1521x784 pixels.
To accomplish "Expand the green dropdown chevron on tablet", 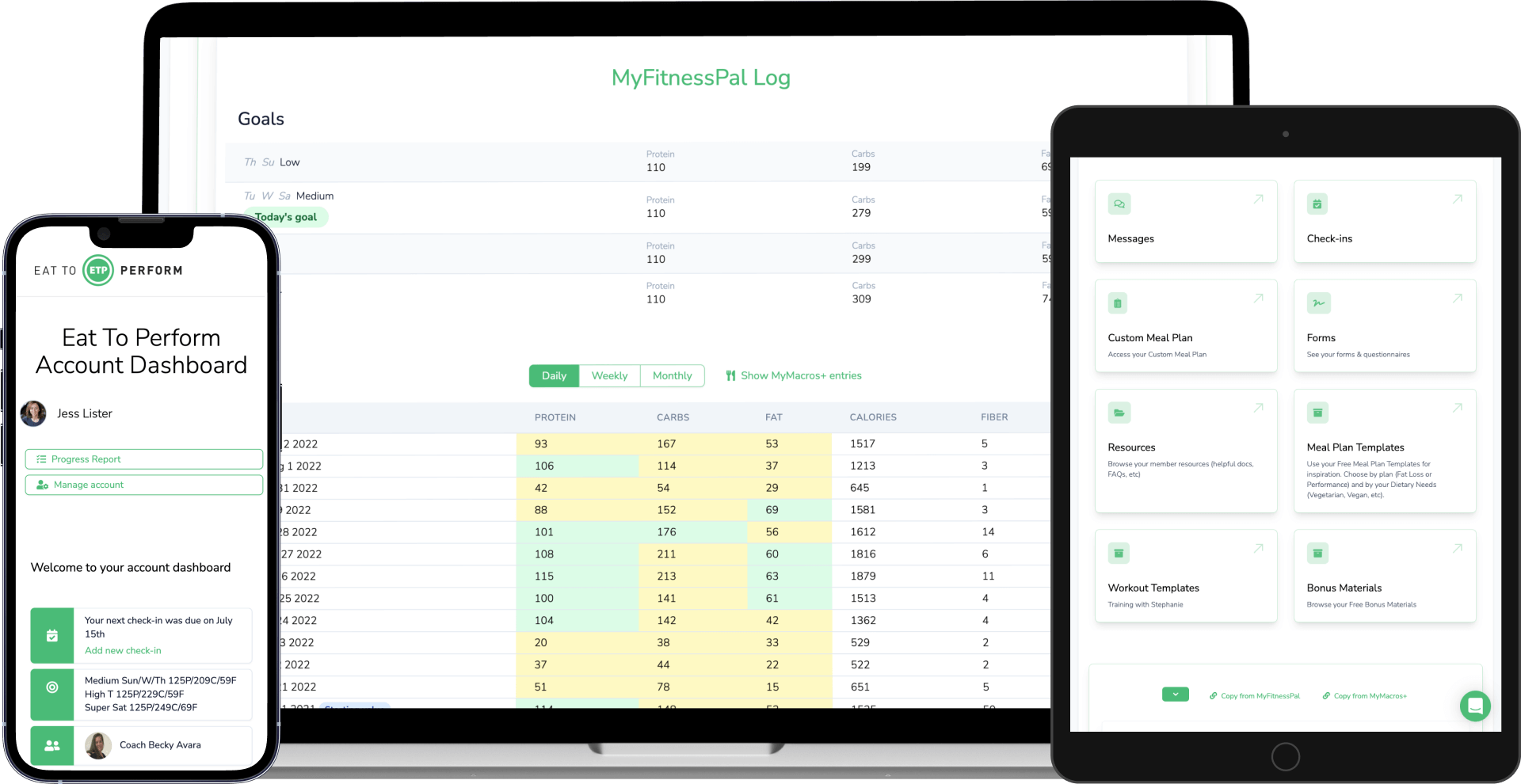I will 1176,695.
